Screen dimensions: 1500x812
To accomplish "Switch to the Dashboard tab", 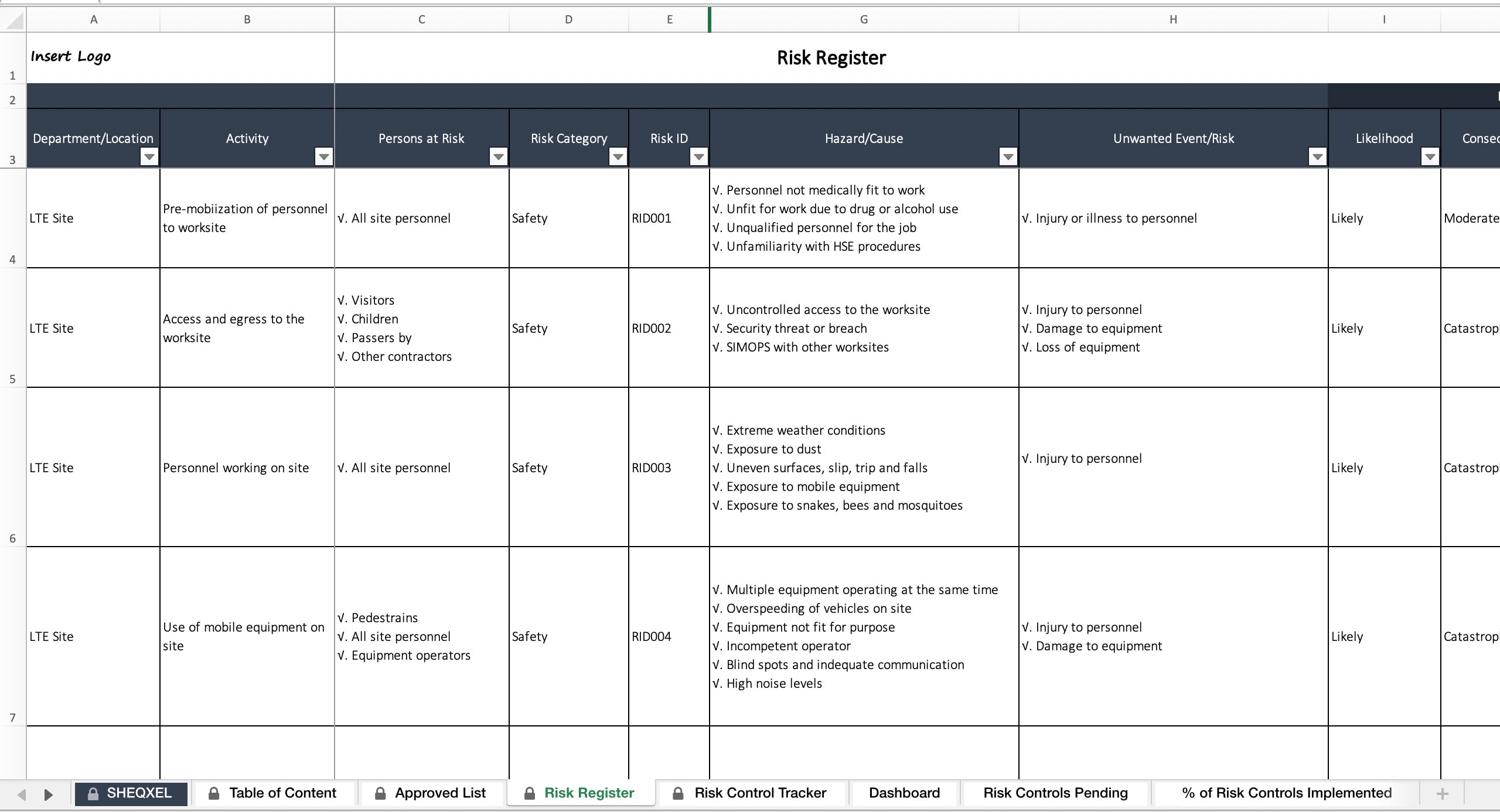I will (904, 793).
